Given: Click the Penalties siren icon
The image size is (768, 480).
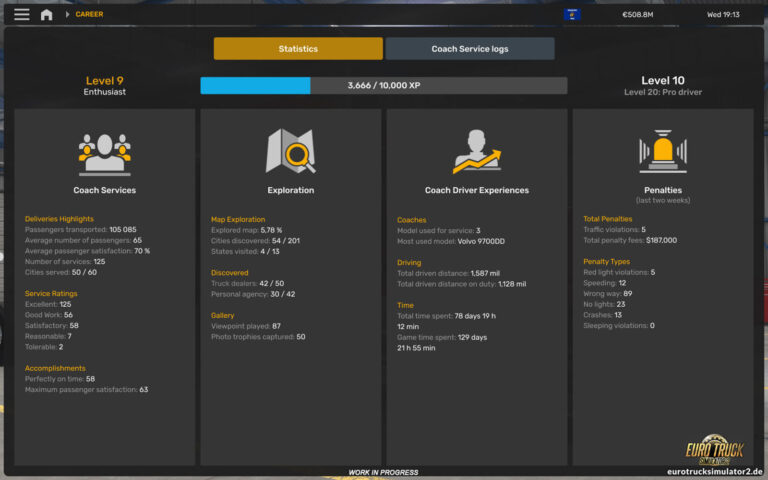Looking at the screenshot, I should [x=662, y=151].
